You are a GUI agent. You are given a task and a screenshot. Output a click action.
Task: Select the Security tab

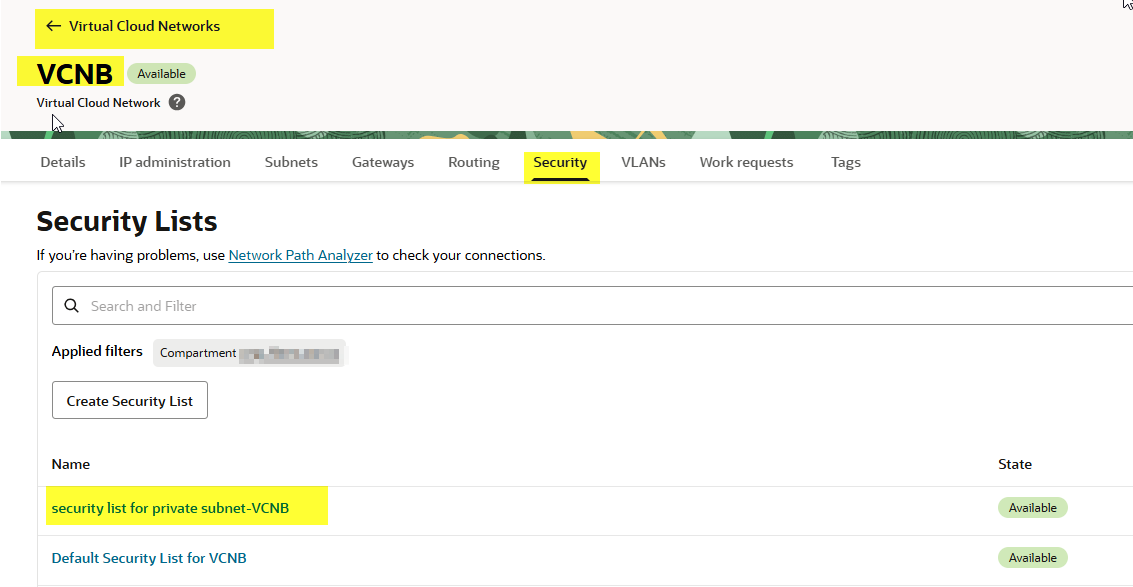tap(560, 162)
